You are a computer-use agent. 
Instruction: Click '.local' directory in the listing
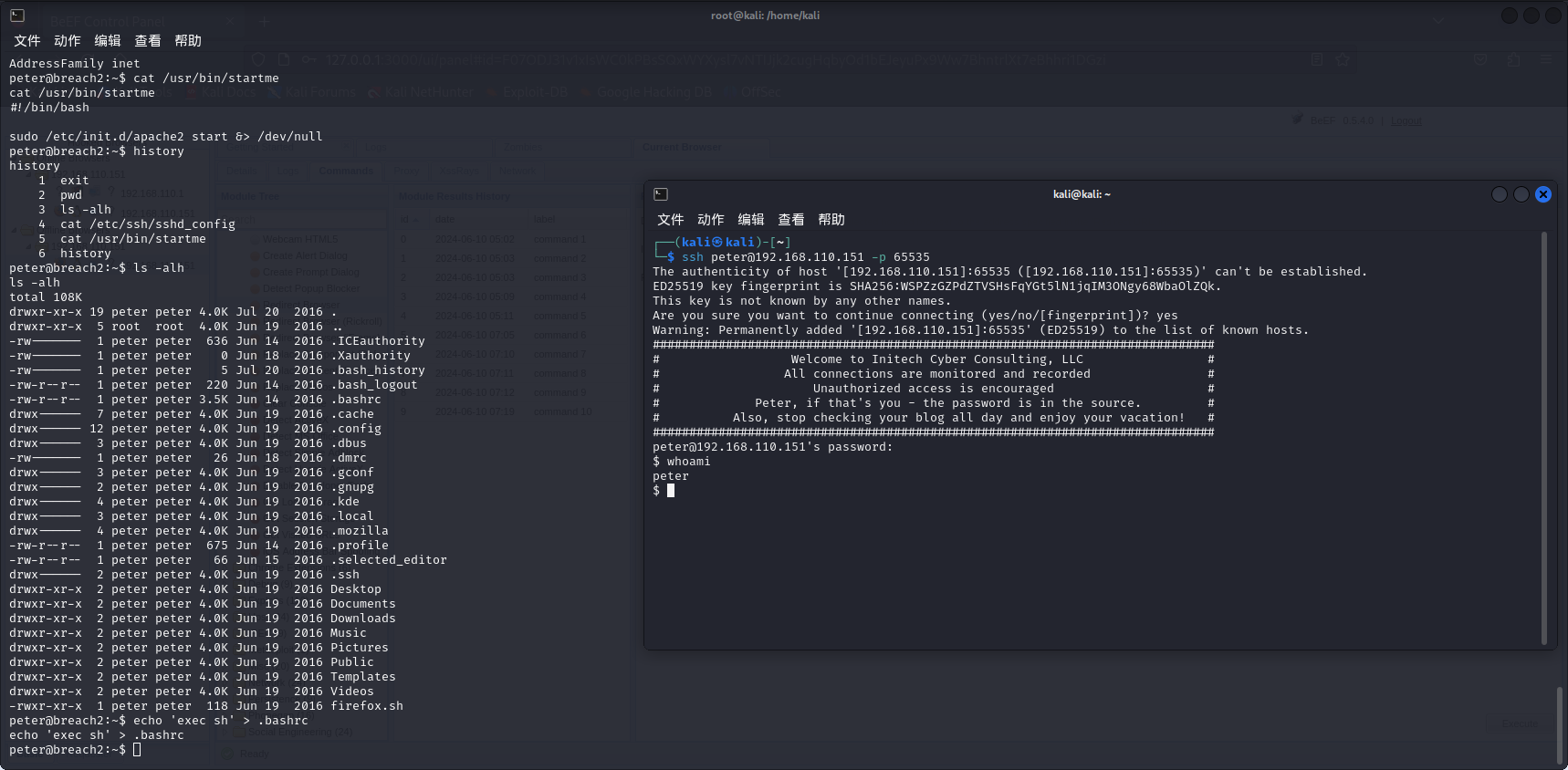352,516
